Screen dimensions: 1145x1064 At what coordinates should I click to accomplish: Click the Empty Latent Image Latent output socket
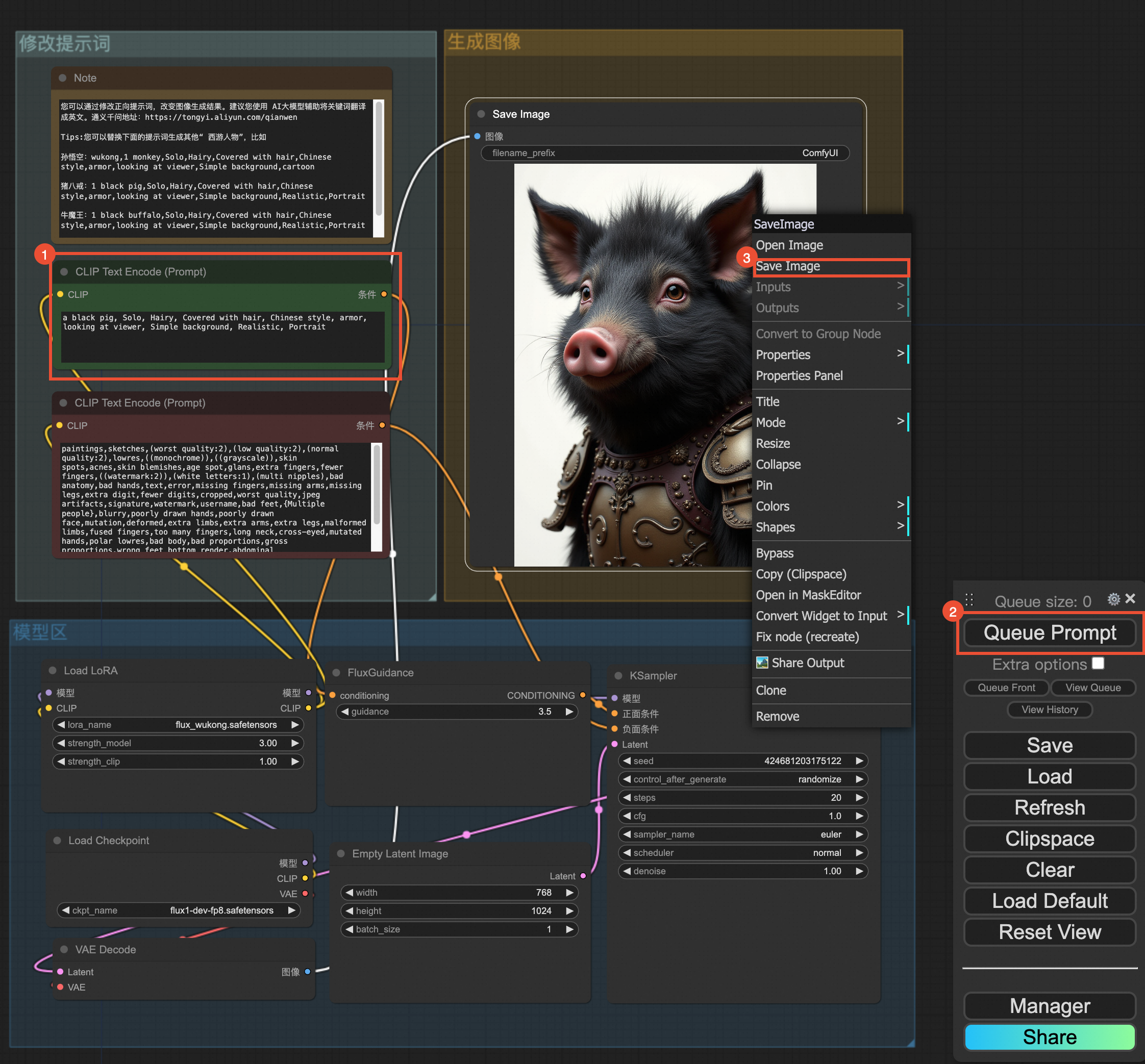pos(583,876)
